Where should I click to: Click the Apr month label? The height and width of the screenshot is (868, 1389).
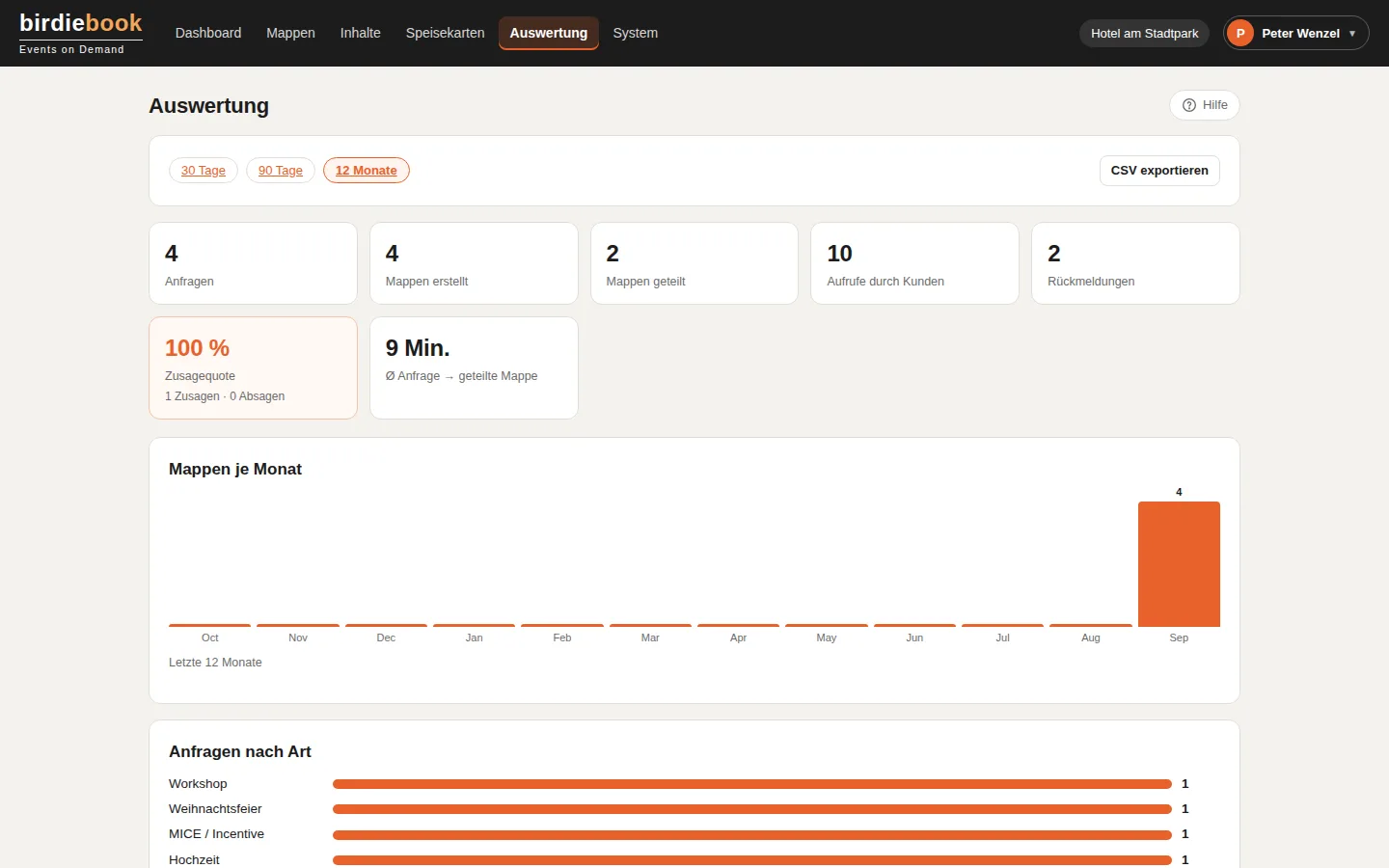[739, 637]
